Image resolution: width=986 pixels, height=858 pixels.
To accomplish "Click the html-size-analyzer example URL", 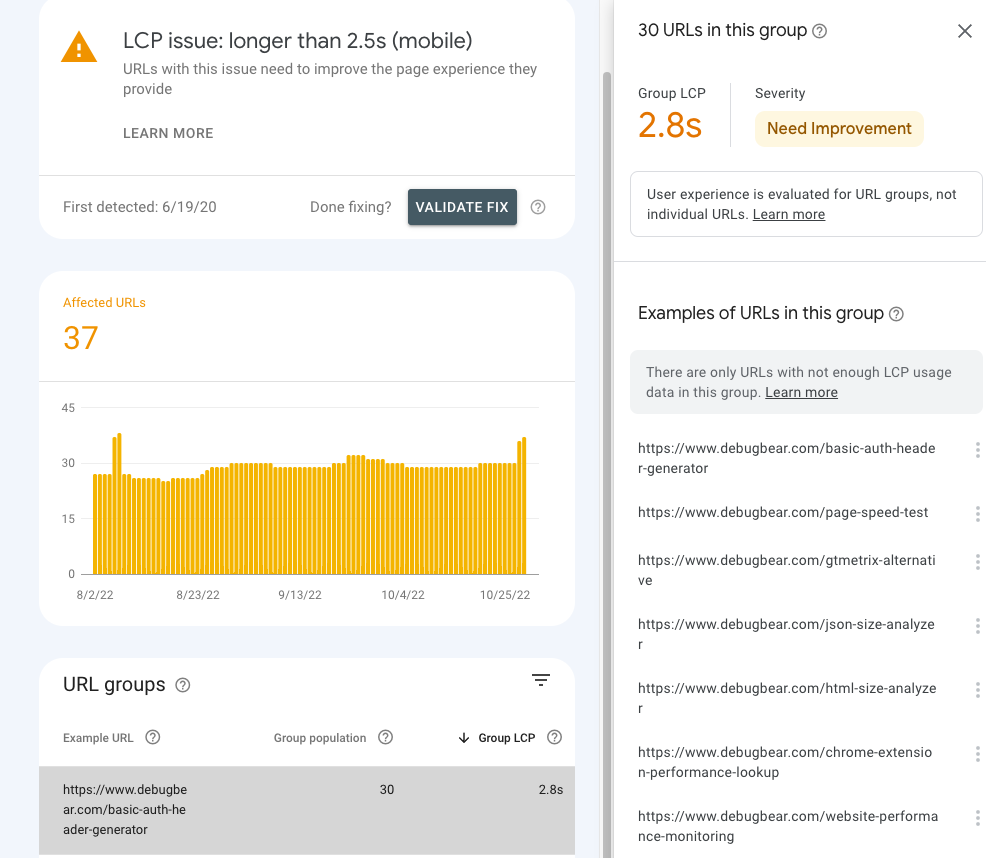I will point(787,698).
